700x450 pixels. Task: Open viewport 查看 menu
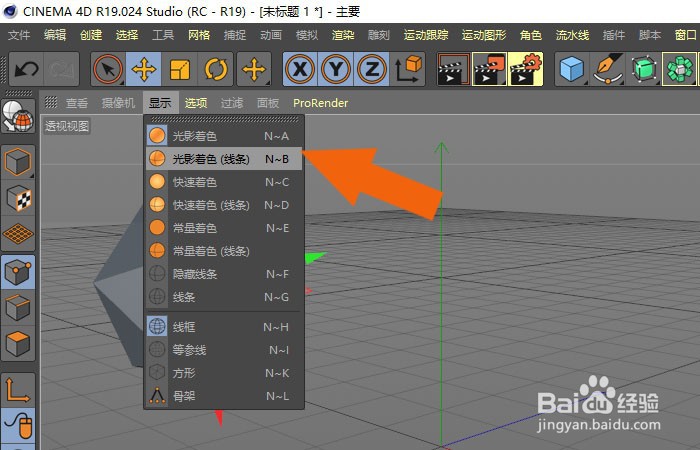[x=77, y=103]
